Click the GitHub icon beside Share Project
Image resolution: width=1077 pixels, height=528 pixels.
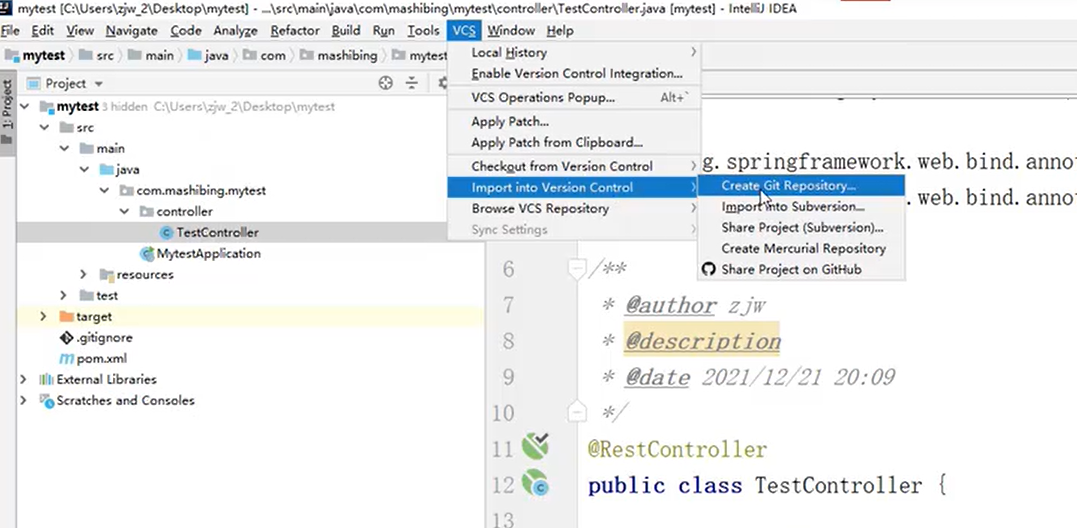coord(709,269)
